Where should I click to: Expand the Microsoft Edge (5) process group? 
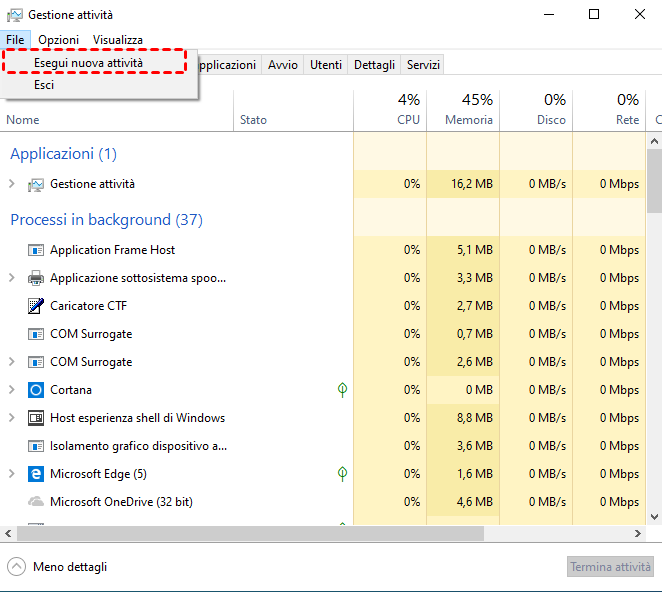click(x=12, y=474)
